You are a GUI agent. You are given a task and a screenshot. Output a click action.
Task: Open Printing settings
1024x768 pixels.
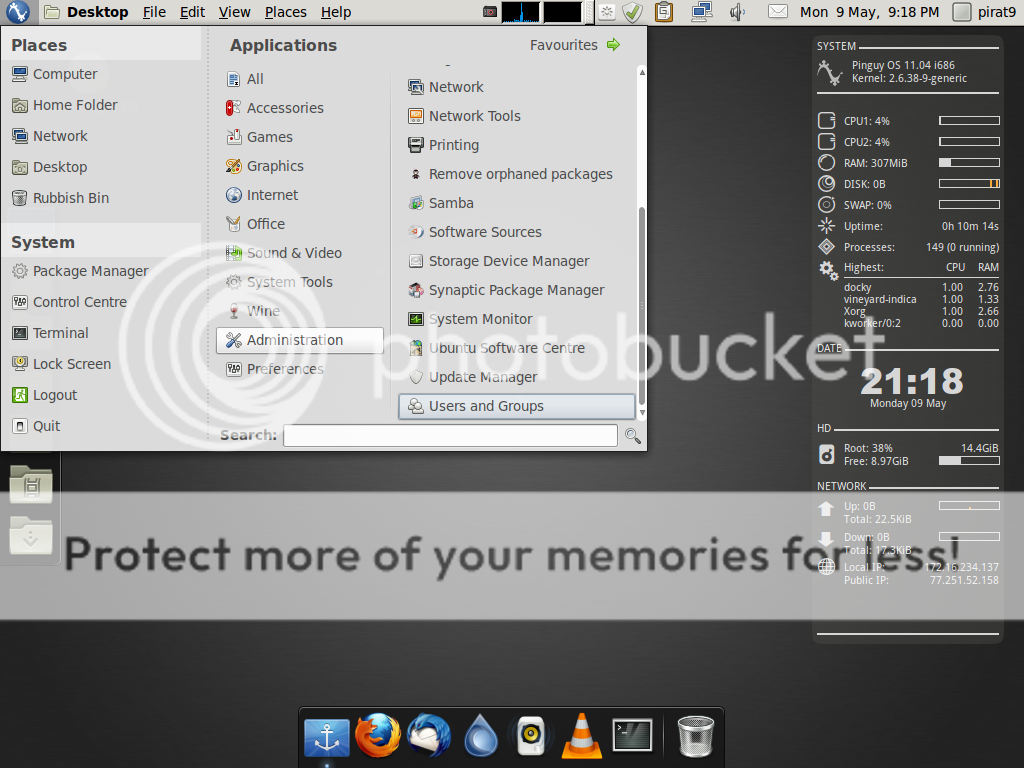click(516, 145)
